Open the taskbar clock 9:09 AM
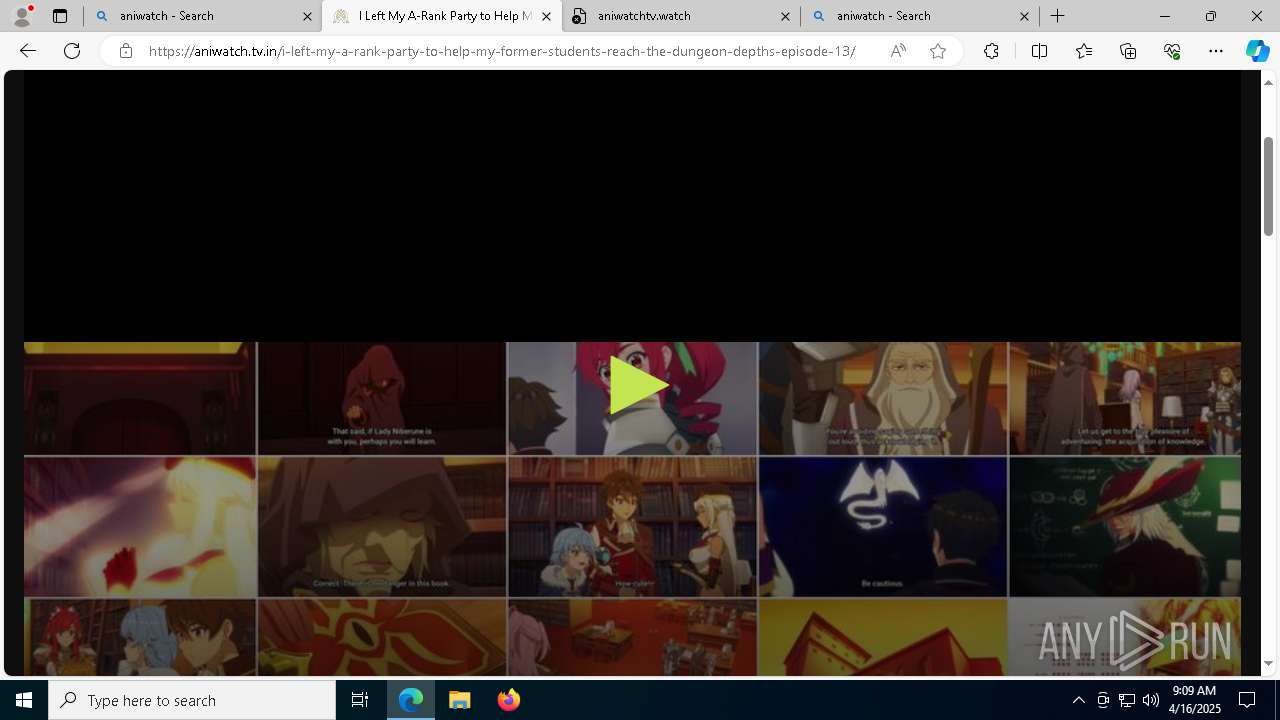 [x=1195, y=700]
